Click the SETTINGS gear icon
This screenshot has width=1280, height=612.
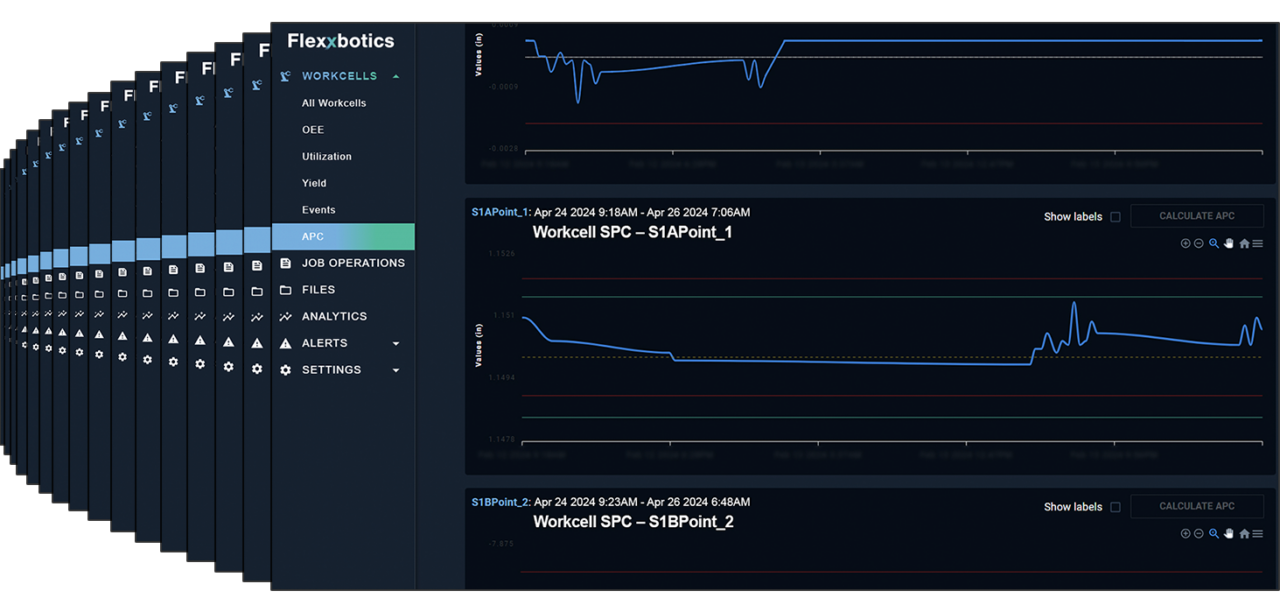[284, 369]
